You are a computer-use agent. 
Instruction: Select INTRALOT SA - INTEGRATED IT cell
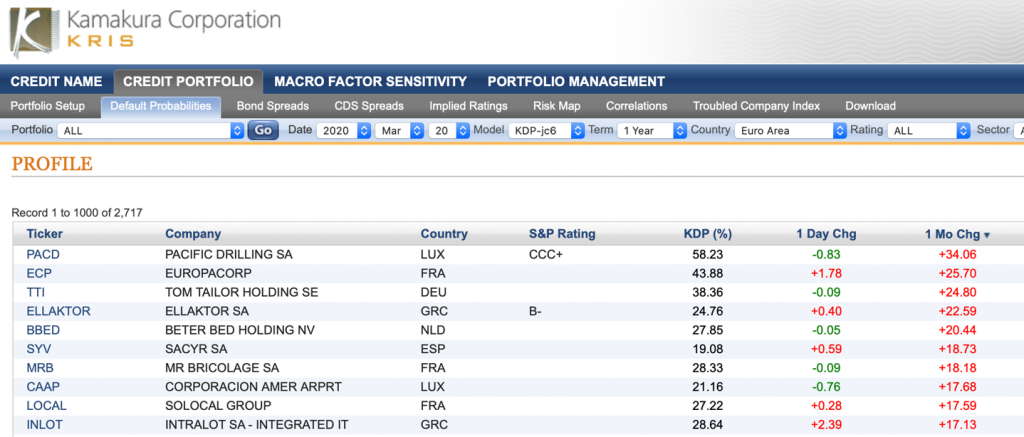[257, 425]
